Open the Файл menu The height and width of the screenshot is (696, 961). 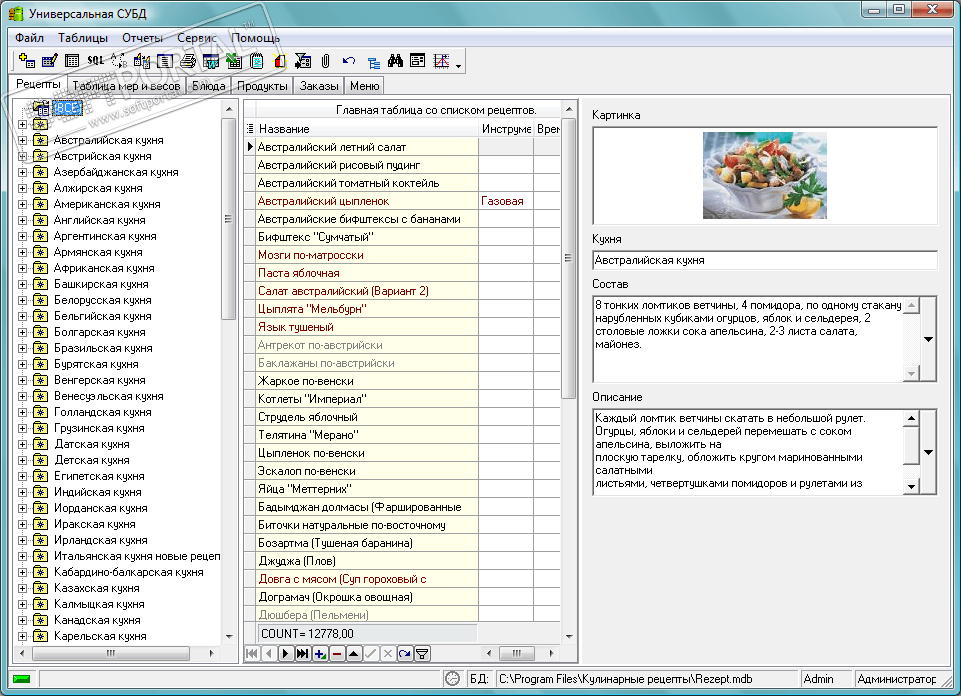(x=29, y=38)
